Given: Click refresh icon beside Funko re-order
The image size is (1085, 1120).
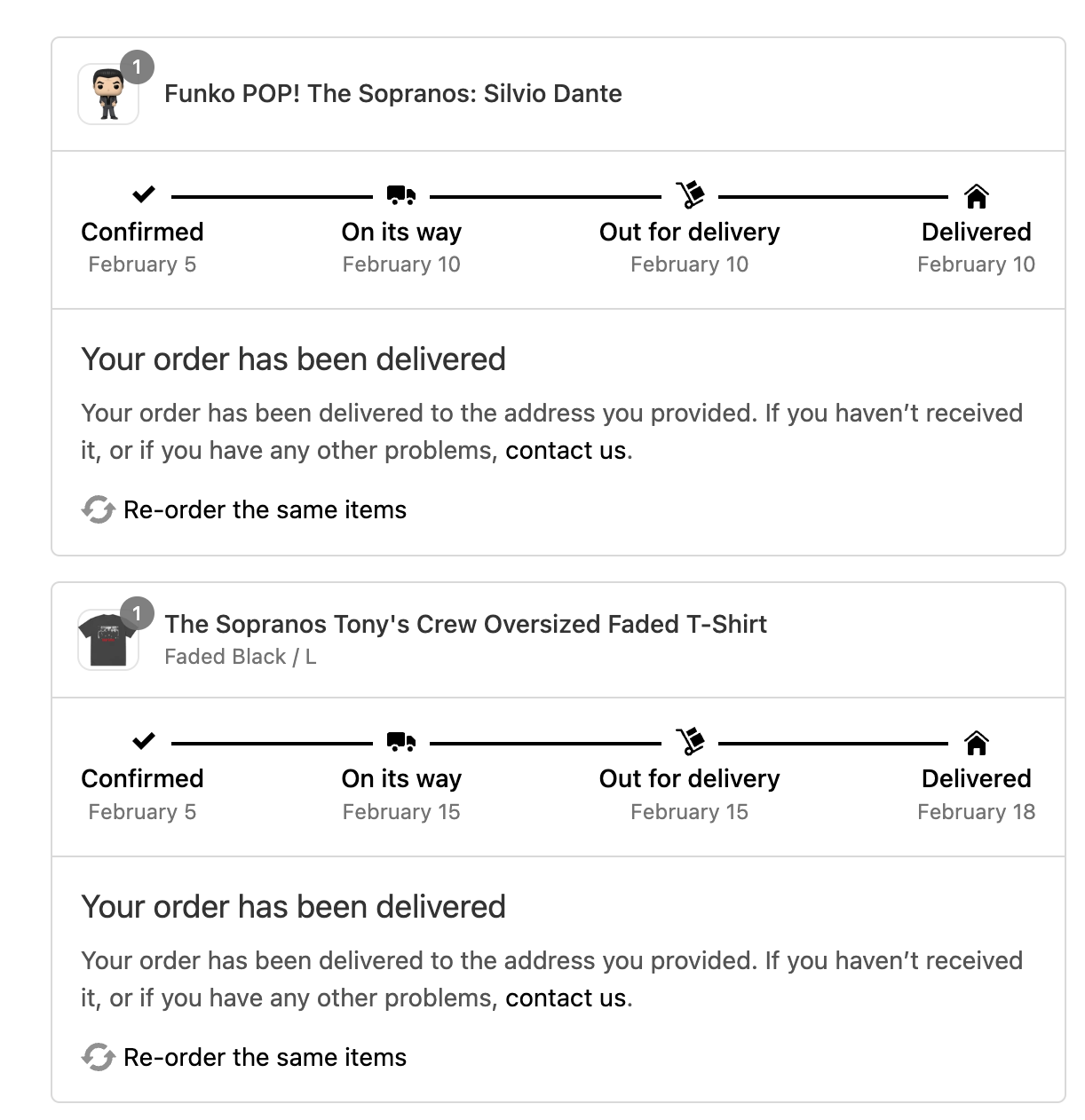Looking at the screenshot, I should tap(99, 509).
